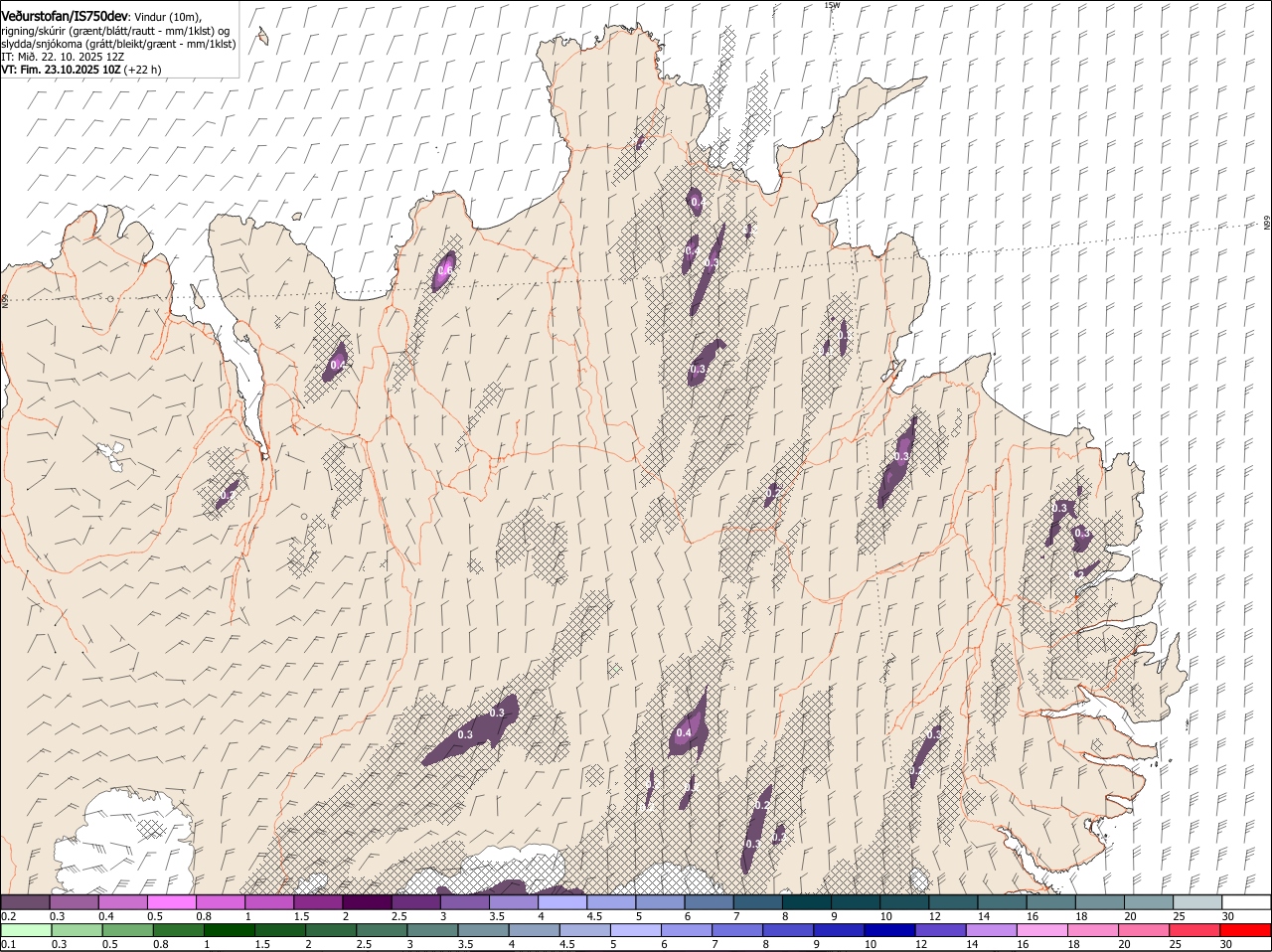Click the 25 light grey swatch on the purple scale
The image size is (1272, 952).
tap(1196, 901)
